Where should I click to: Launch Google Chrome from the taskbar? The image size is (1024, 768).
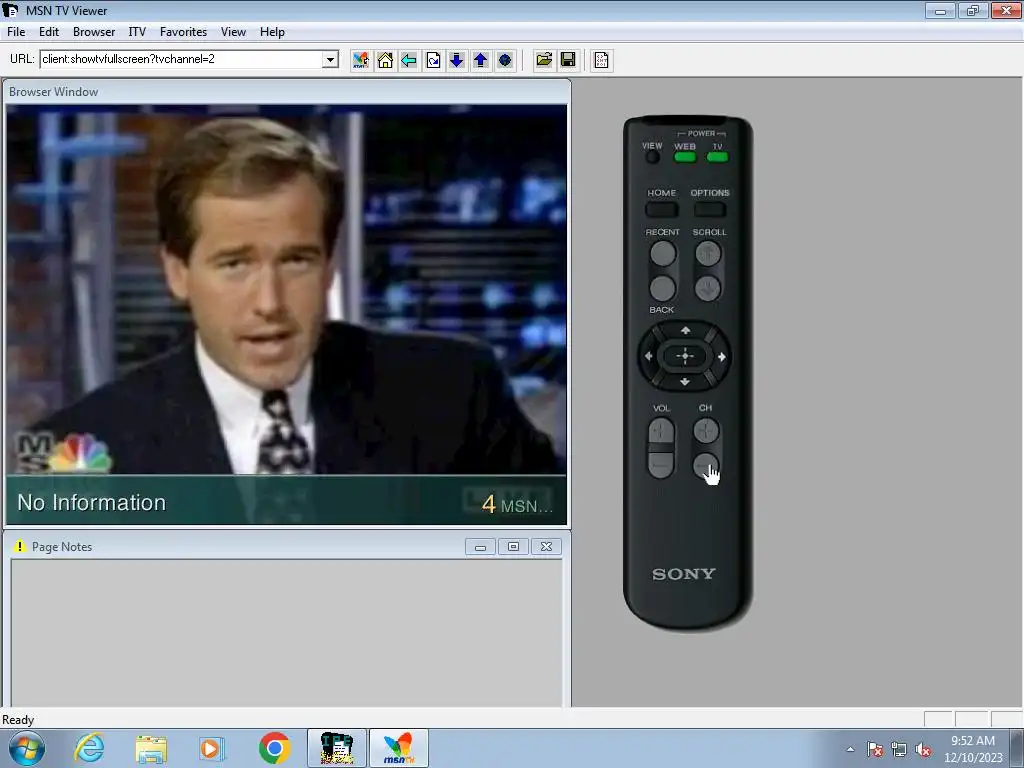click(274, 748)
